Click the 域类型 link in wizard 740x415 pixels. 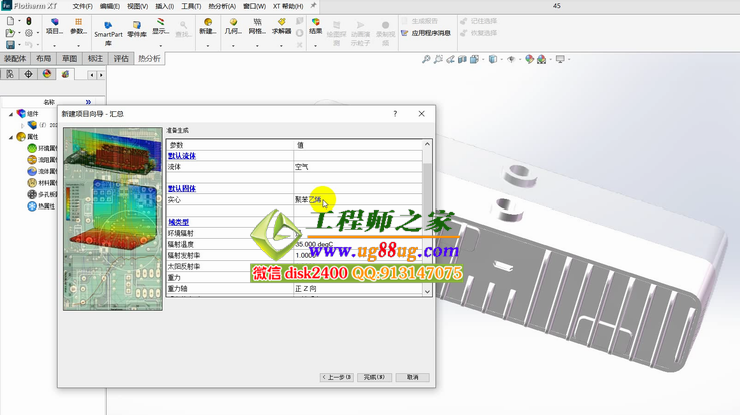click(178, 222)
